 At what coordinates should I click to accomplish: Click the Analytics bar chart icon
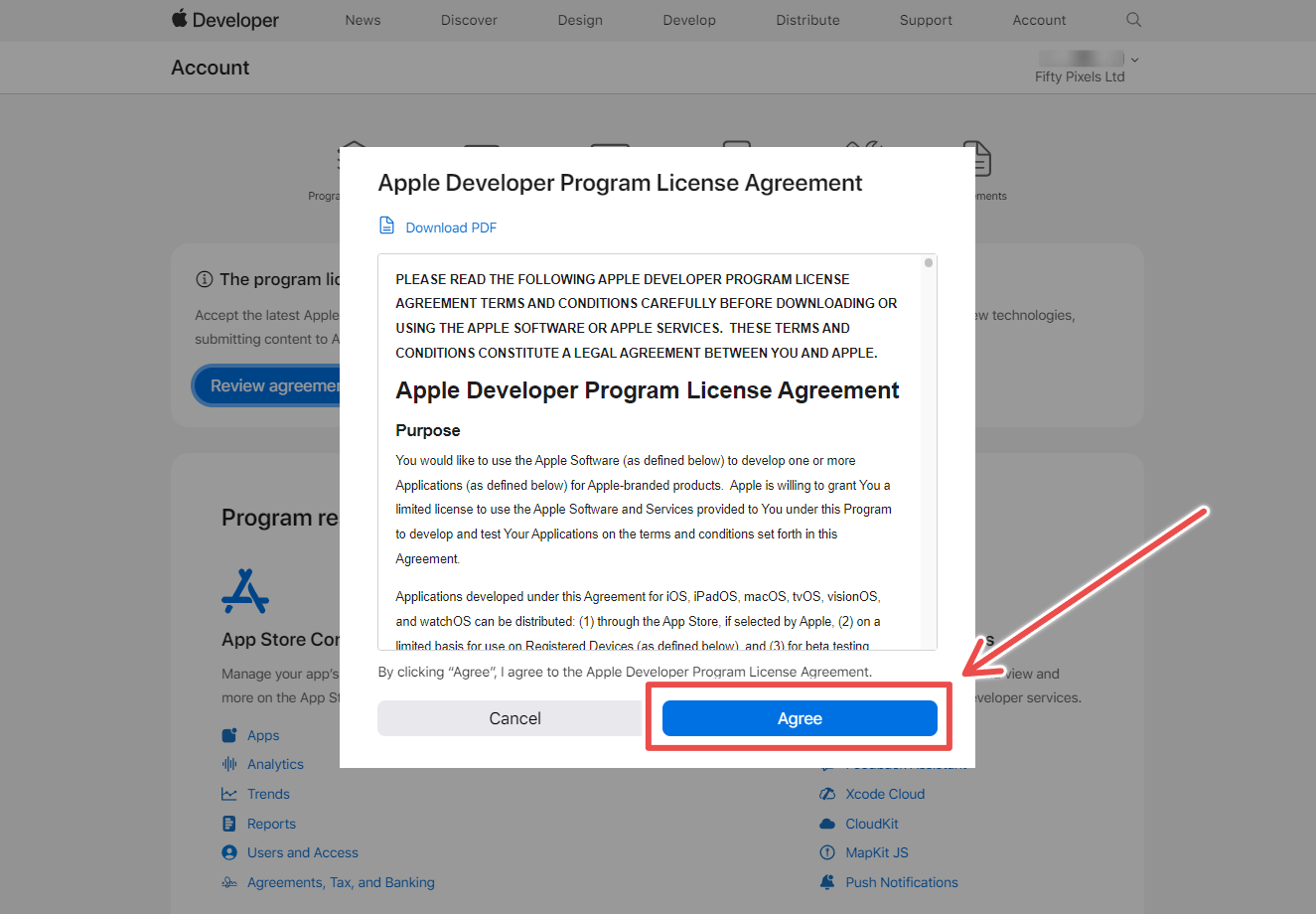pyautogui.click(x=229, y=764)
